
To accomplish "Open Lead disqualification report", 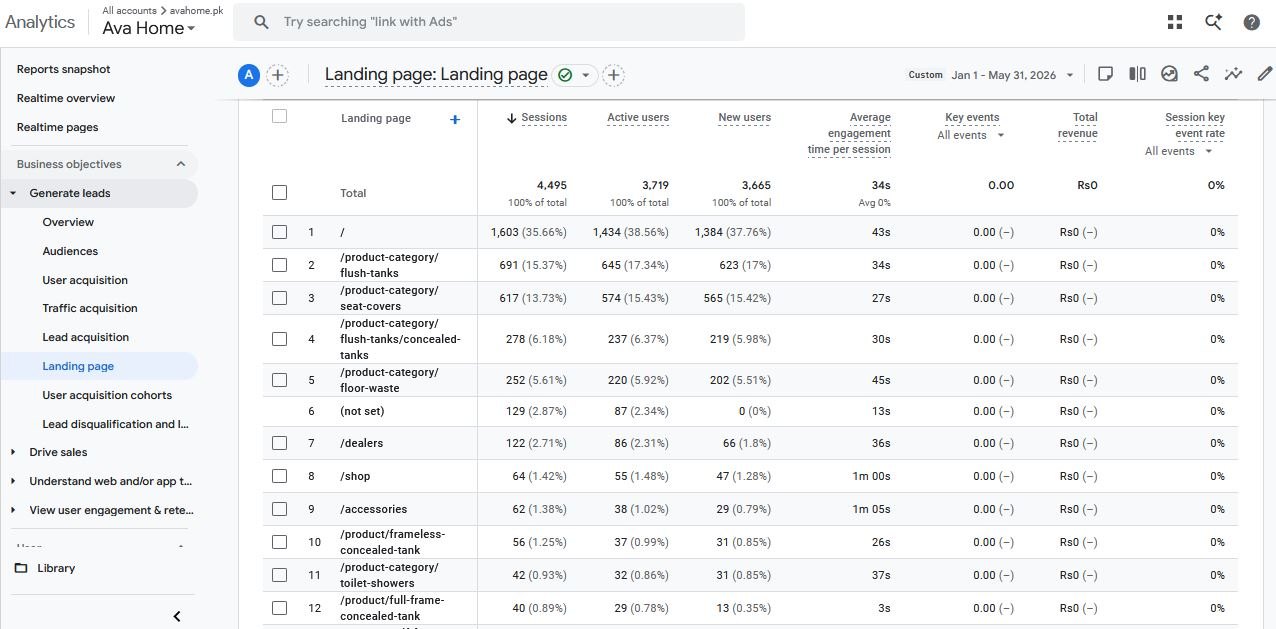I will (x=115, y=424).
